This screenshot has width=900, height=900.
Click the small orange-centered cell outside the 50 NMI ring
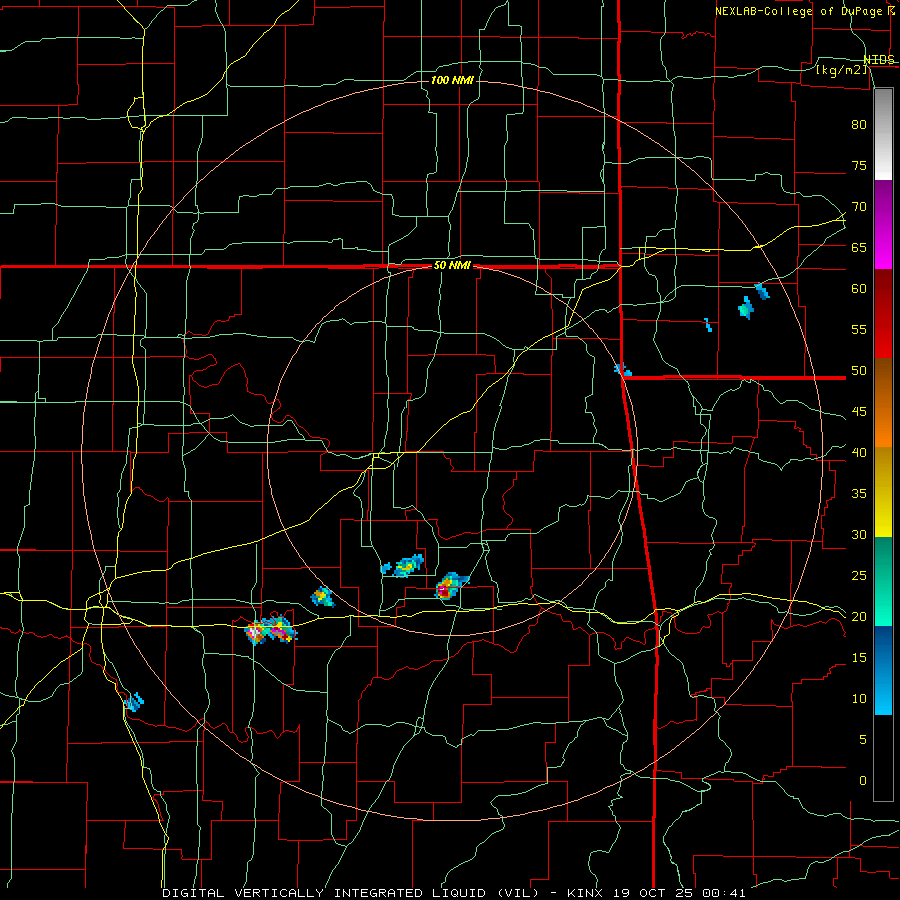click(322, 597)
